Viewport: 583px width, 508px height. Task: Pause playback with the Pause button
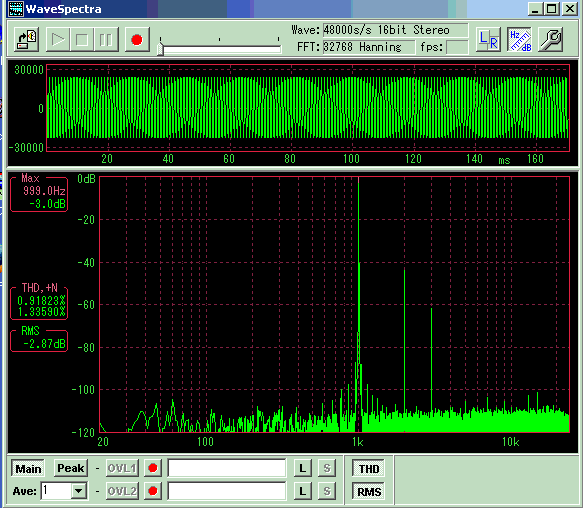[106, 39]
